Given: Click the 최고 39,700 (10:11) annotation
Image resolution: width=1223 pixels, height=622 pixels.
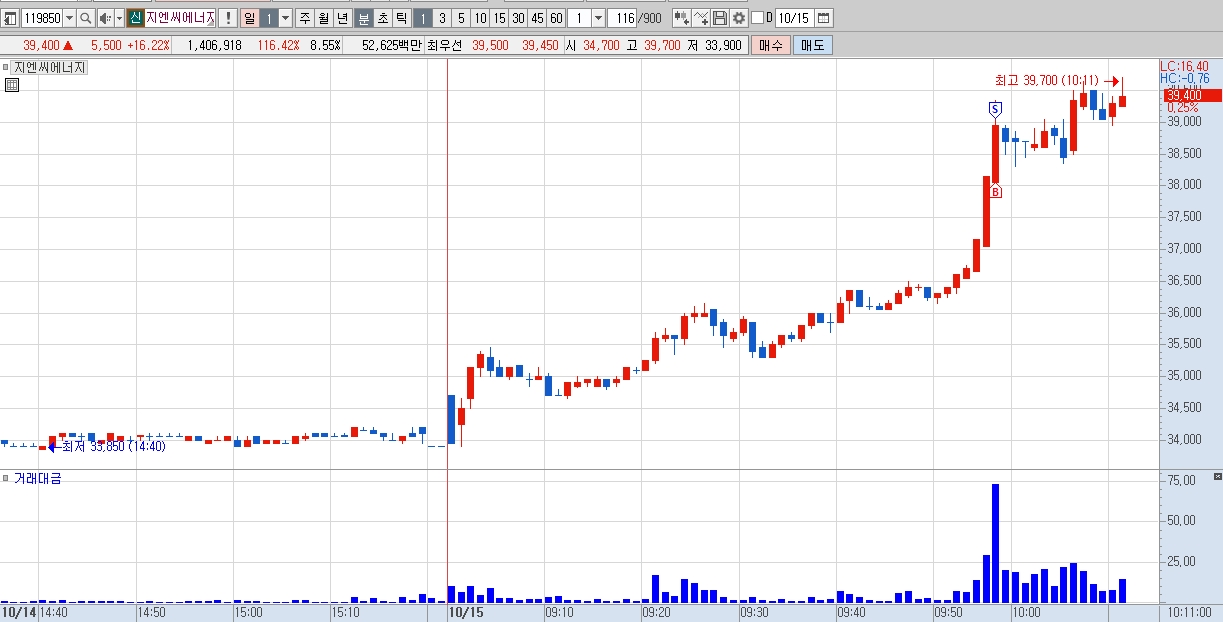Looking at the screenshot, I should pos(1047,80).
